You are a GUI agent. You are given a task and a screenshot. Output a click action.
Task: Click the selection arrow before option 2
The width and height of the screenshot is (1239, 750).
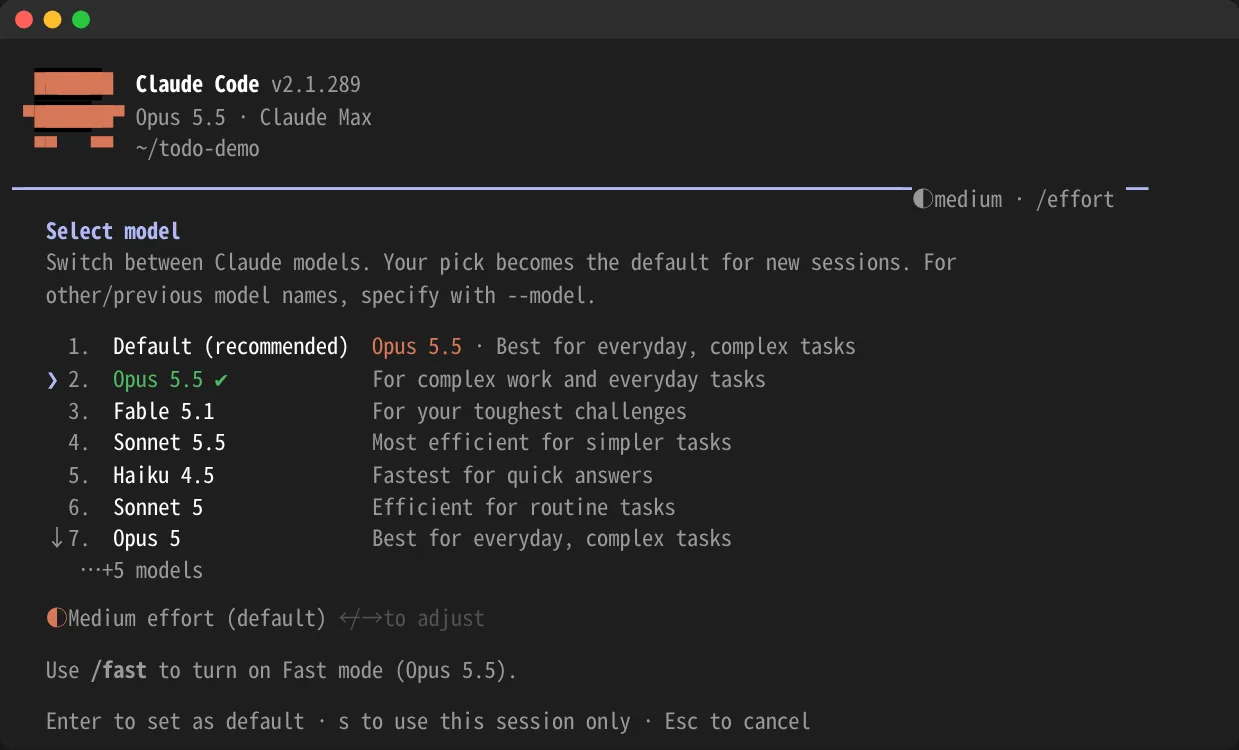pos(53,380)
